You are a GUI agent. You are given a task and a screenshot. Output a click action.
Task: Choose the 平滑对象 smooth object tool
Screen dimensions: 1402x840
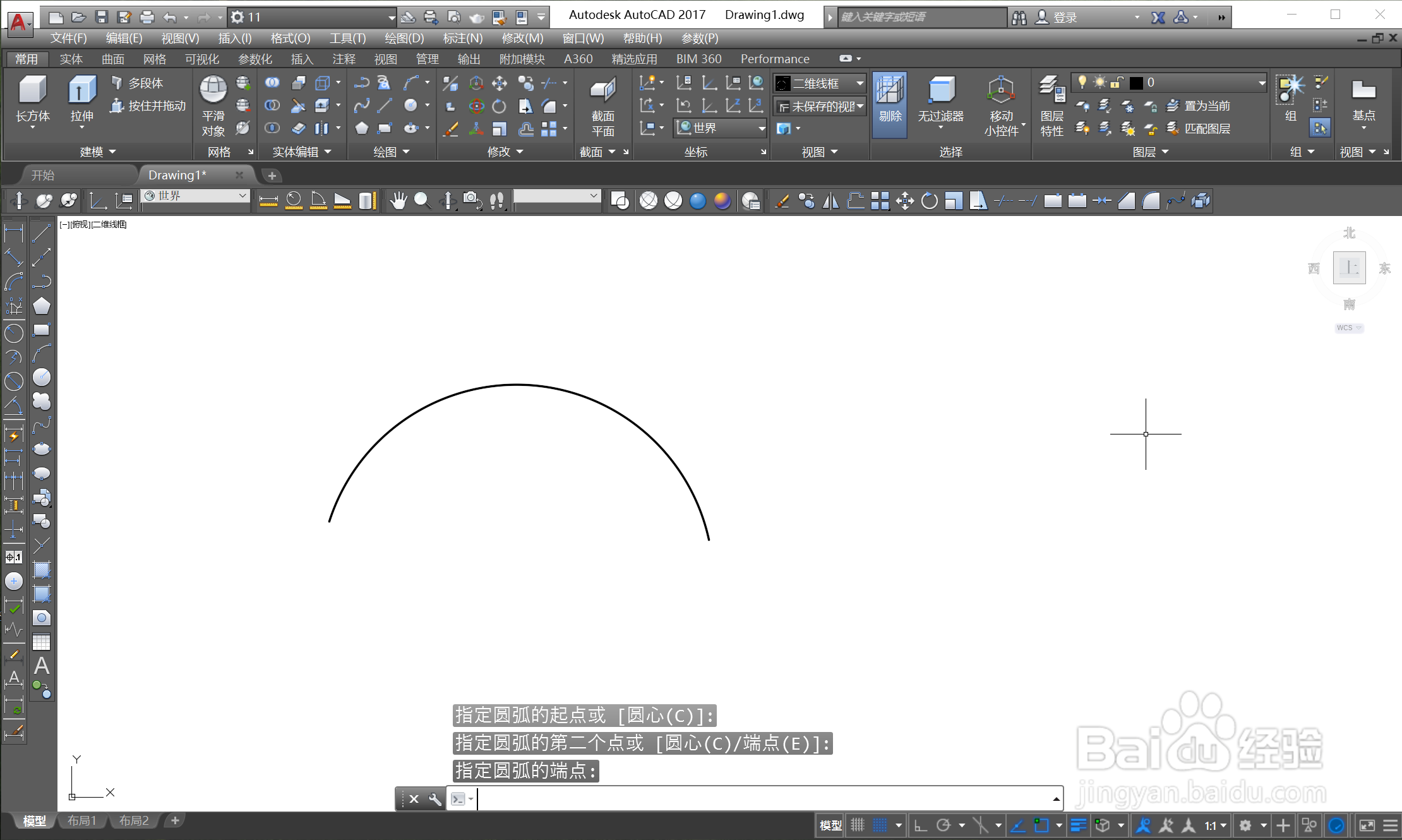[213, 105]
